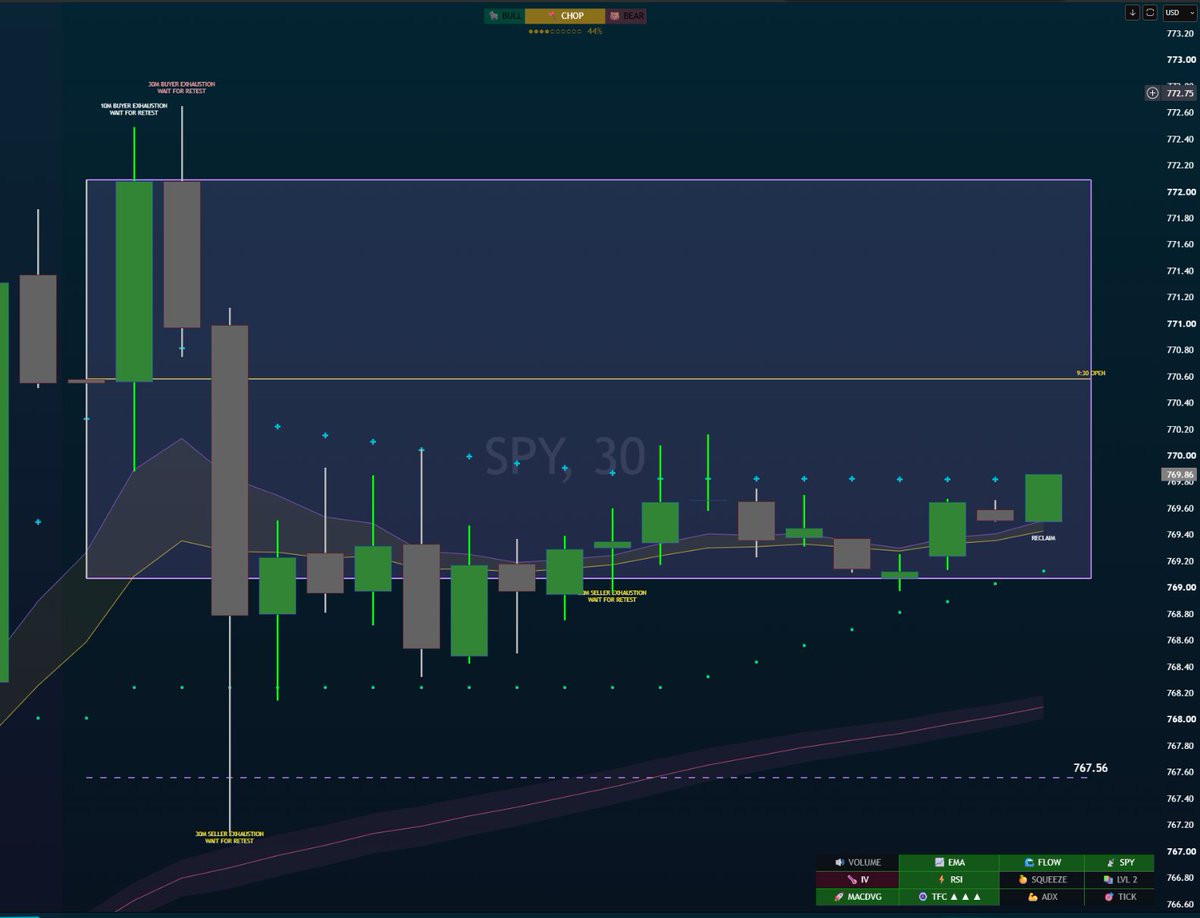
Task: Select the BULL market mode tab
Action: coord(505,16)
